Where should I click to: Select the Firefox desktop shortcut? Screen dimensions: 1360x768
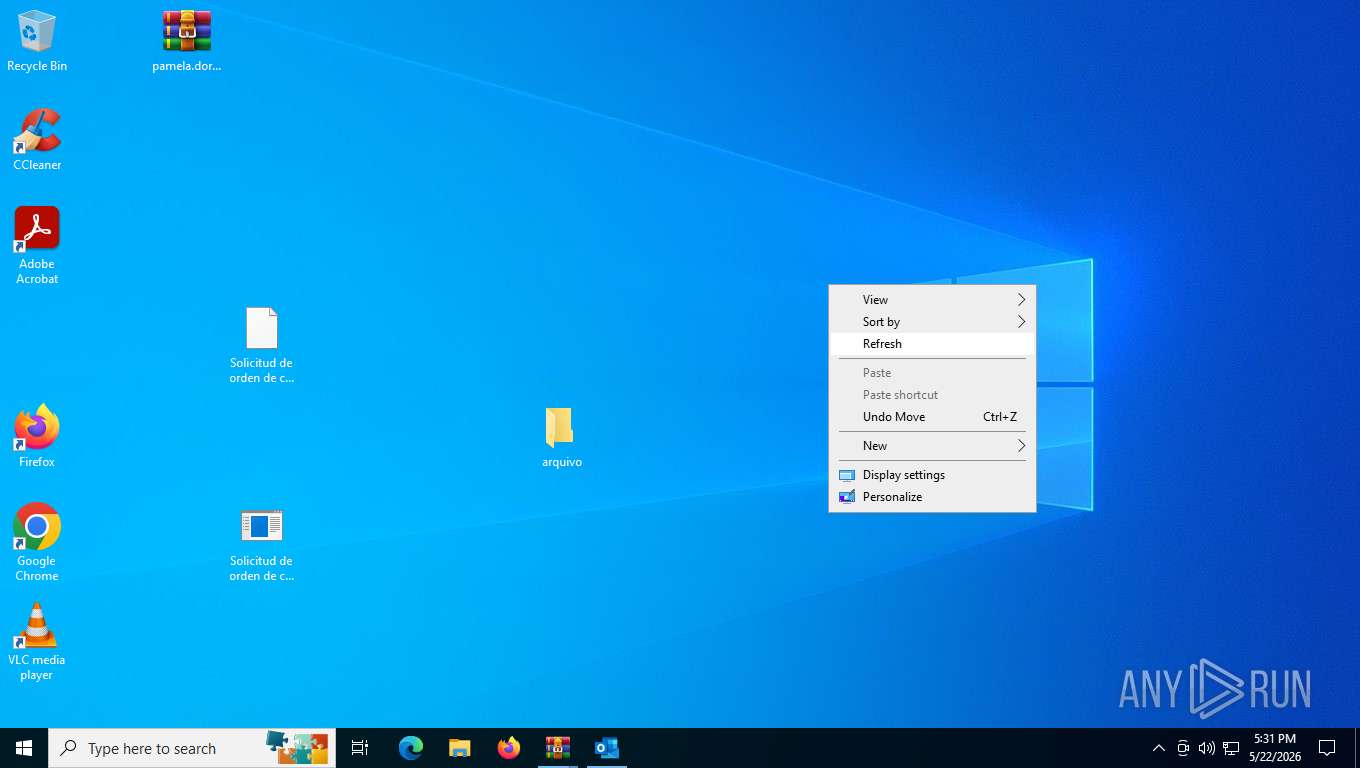[37, 437]
